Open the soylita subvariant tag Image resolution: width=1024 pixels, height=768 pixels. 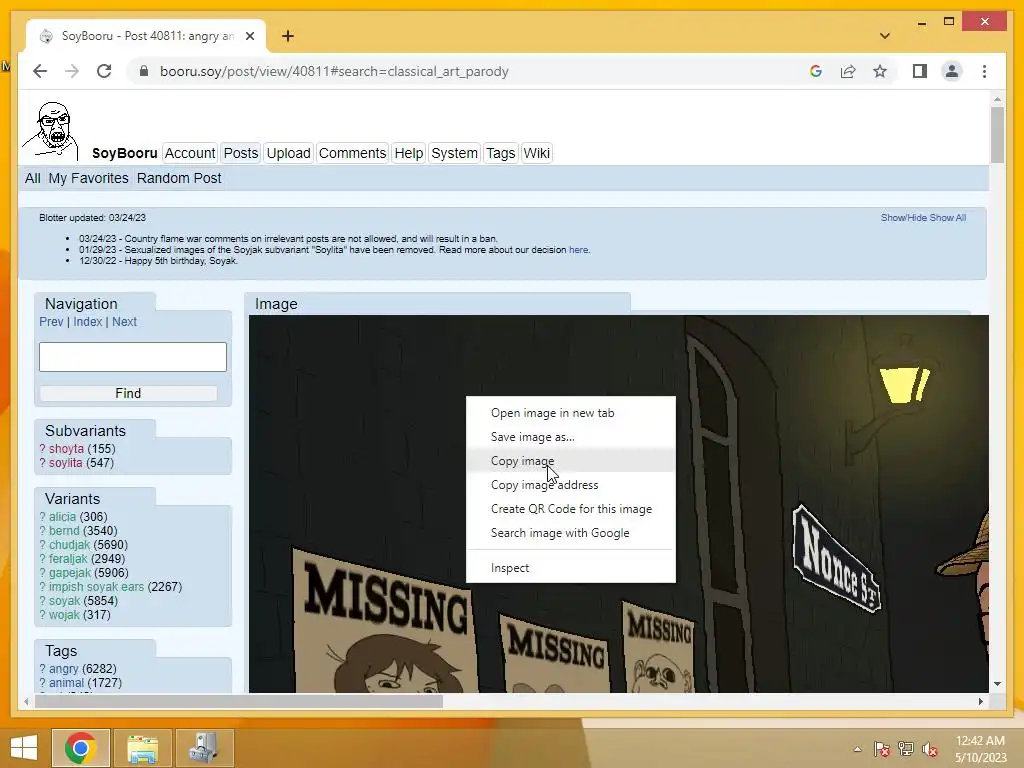pos(65,462)
